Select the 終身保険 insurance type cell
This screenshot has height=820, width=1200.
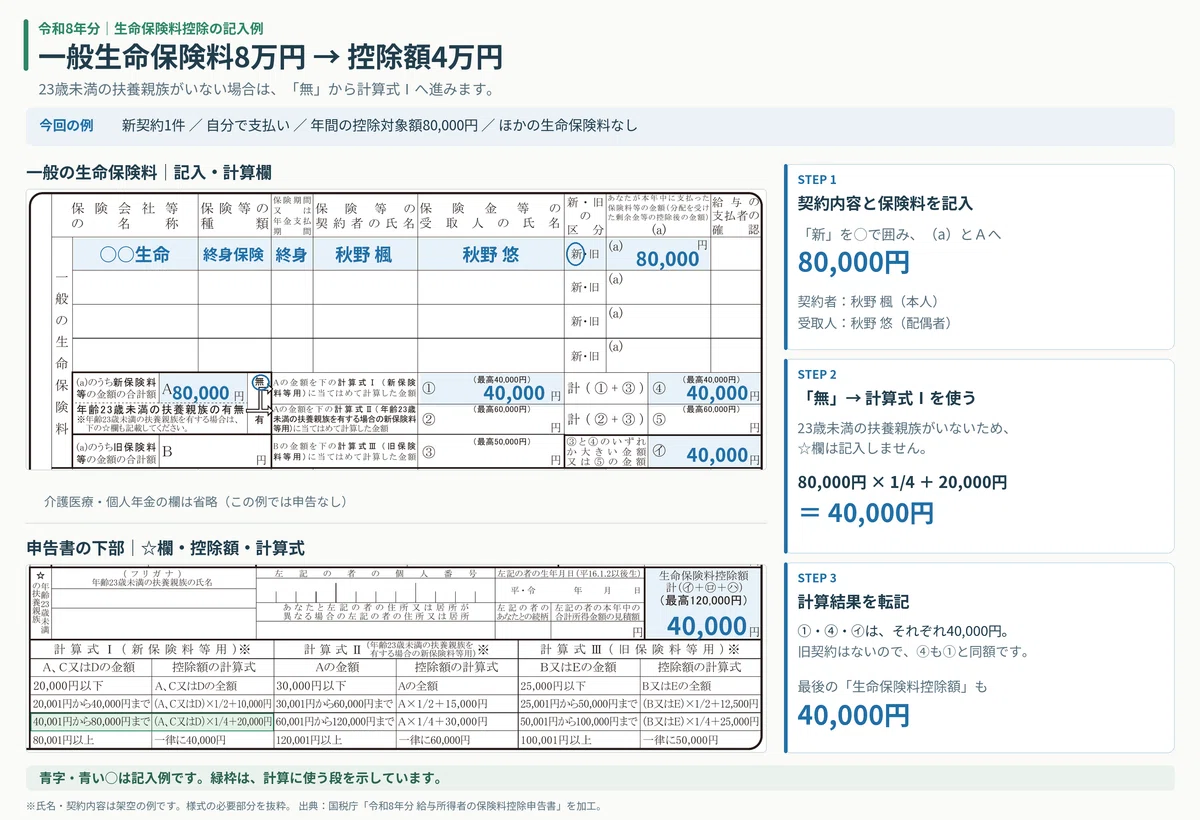(234, 254)
